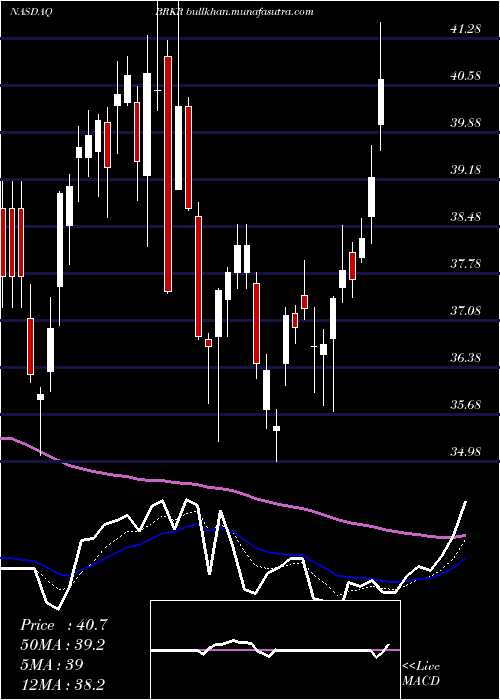This screenshot has height=700, width=500.
Task: Click the 36.38 price axis label
Action: pos(465,358)
